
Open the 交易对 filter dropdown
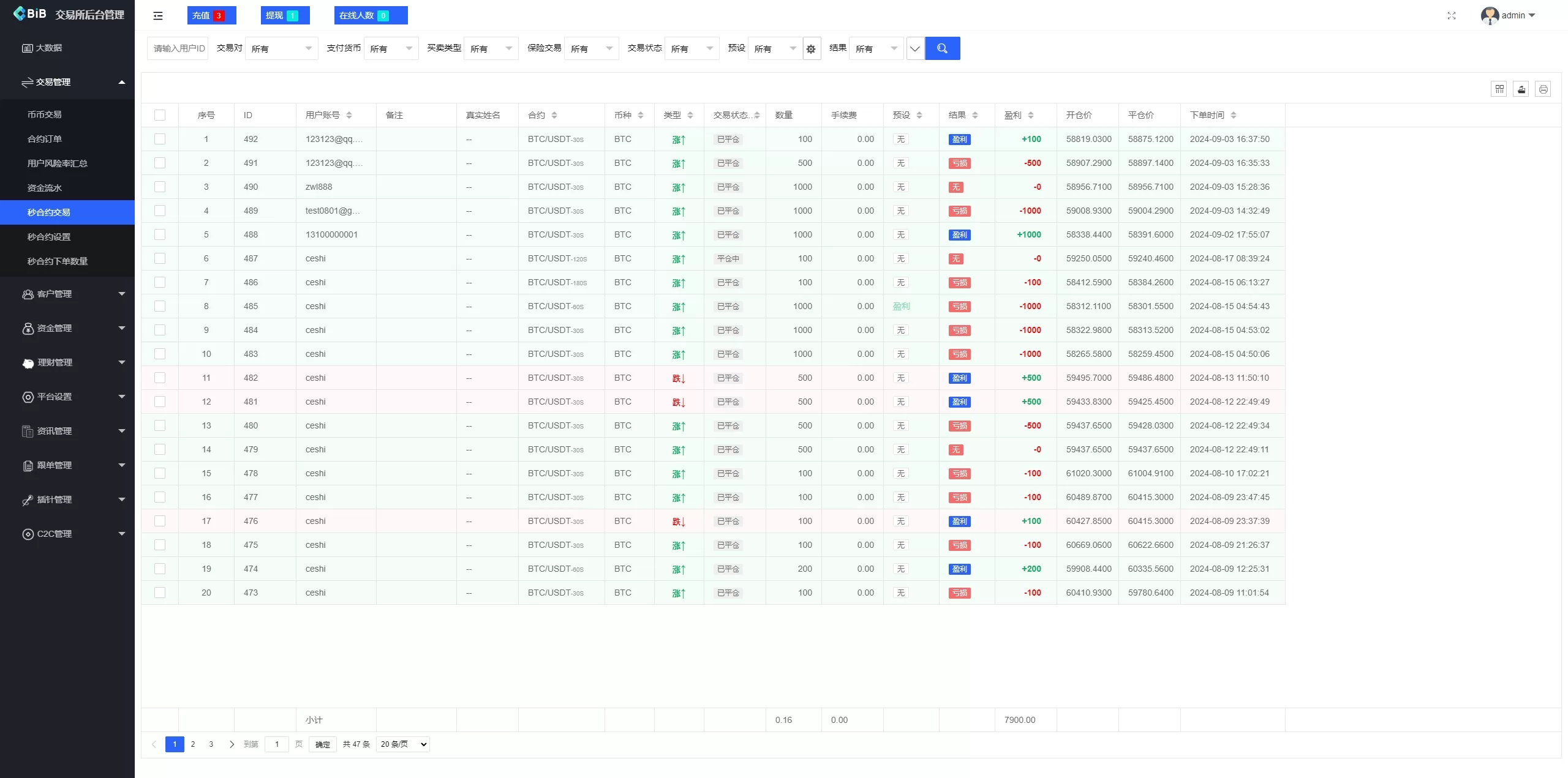pyautogui.click(x=281, y=49)
